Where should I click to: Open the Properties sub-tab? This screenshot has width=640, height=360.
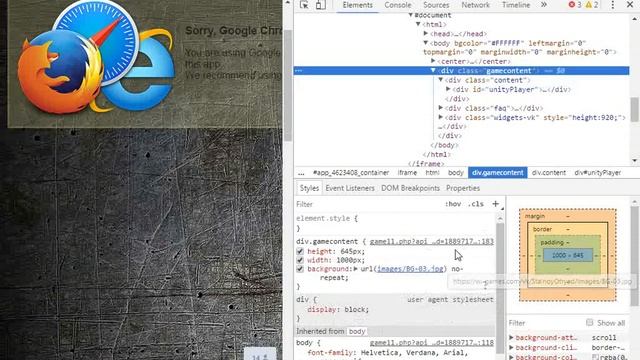(x=463, y=188)
